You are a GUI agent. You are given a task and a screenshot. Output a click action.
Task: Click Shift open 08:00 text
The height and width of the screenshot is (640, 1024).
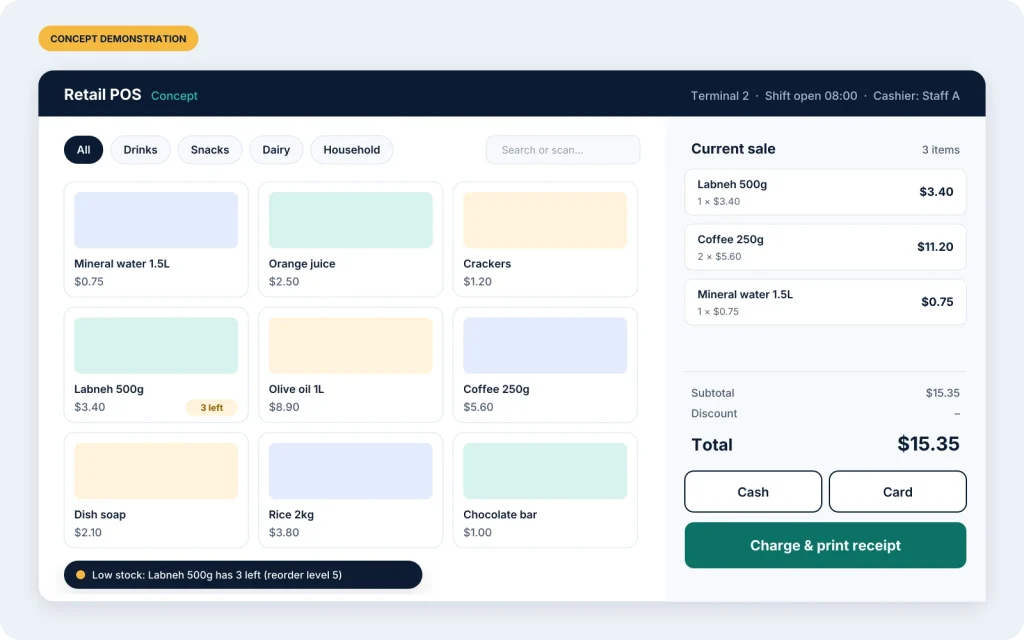(x=811, y=95)
